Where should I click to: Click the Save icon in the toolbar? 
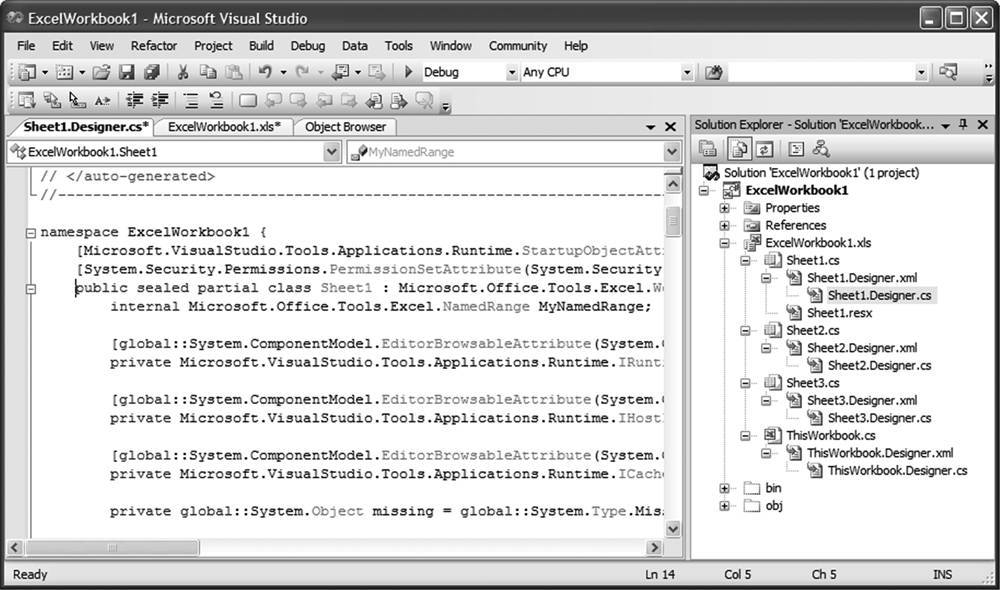point(127,72)
